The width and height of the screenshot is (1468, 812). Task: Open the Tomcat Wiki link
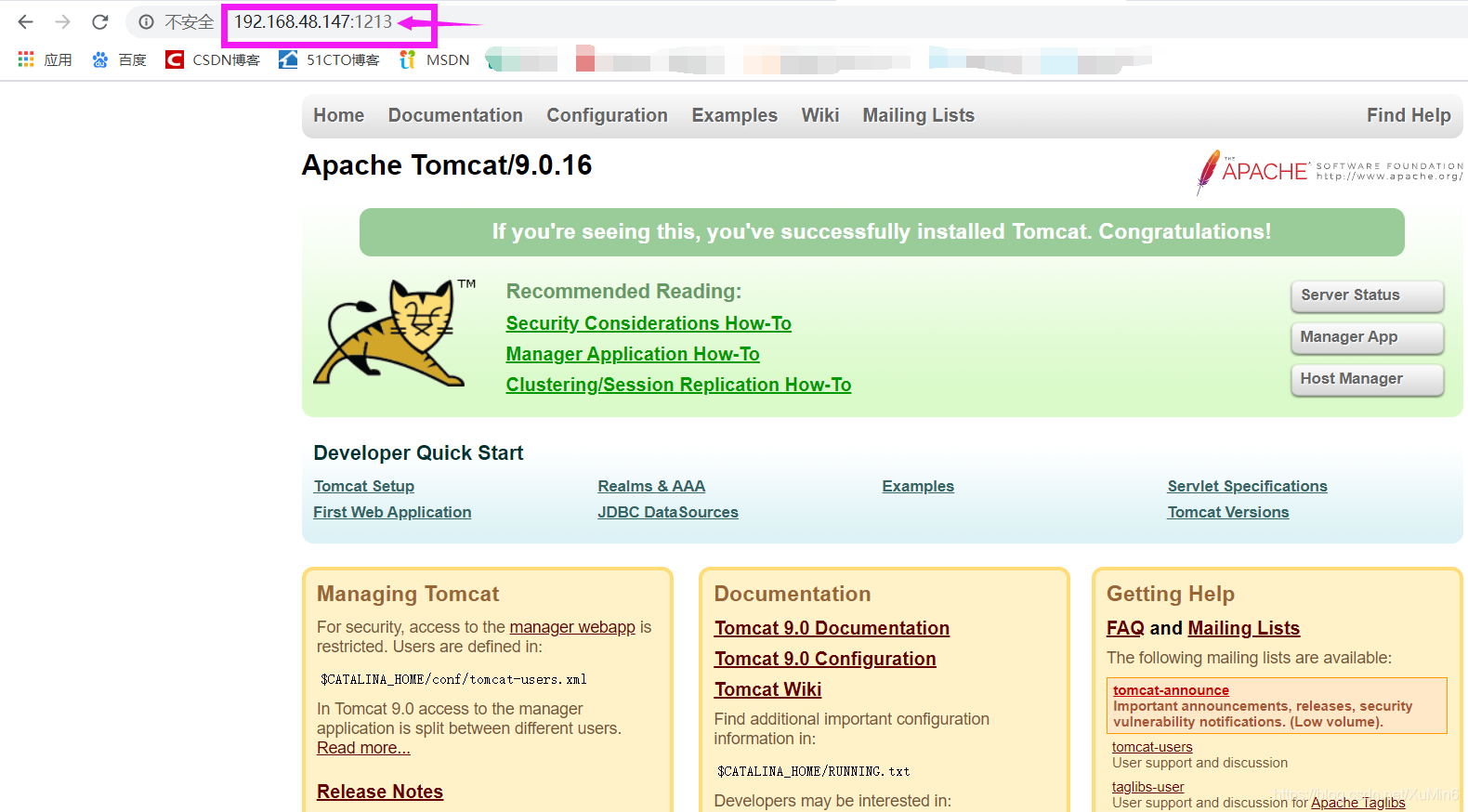[767, 689]
